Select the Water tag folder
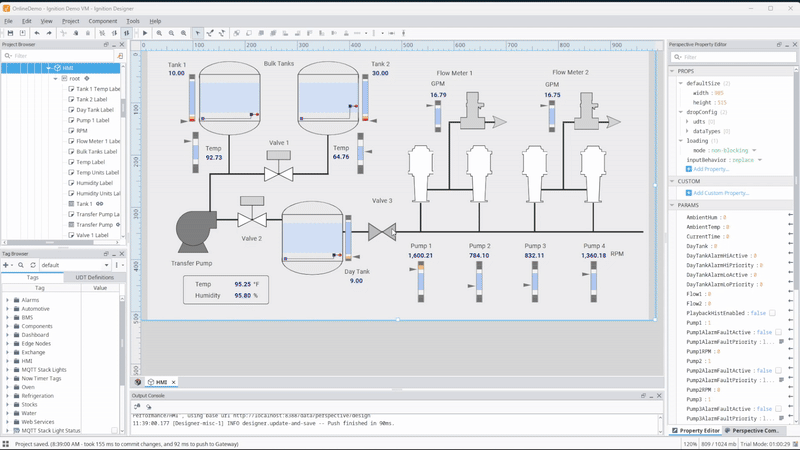The width and height of the screenshot is (800, 450). pos(29,413)
